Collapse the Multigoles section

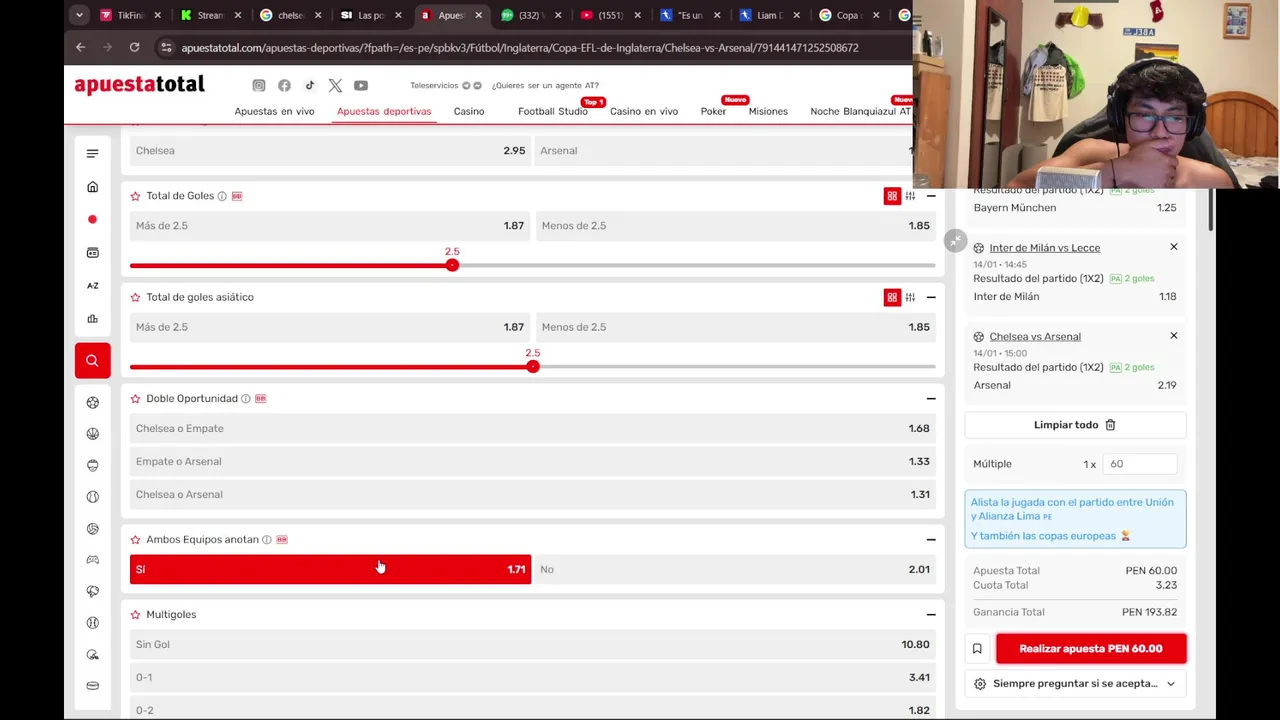click(x=931, y=614)
